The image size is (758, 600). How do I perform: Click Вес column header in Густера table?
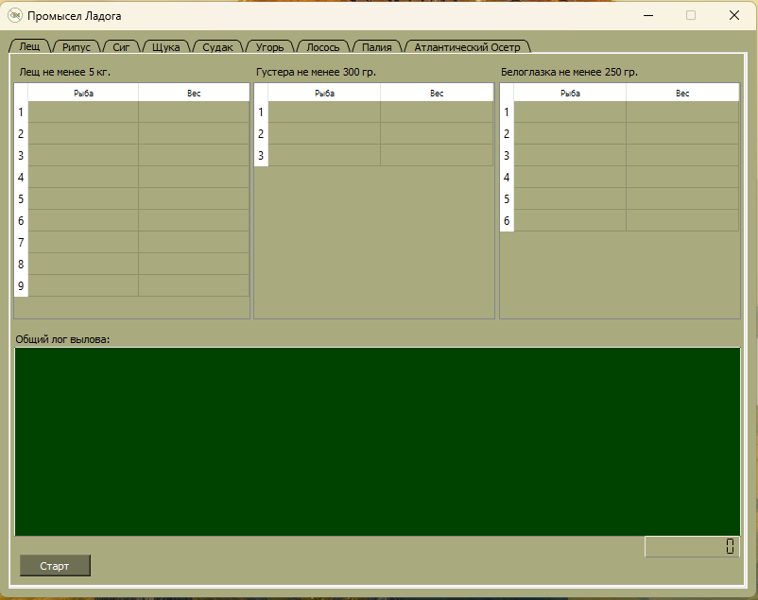click(x=437, y=93)
